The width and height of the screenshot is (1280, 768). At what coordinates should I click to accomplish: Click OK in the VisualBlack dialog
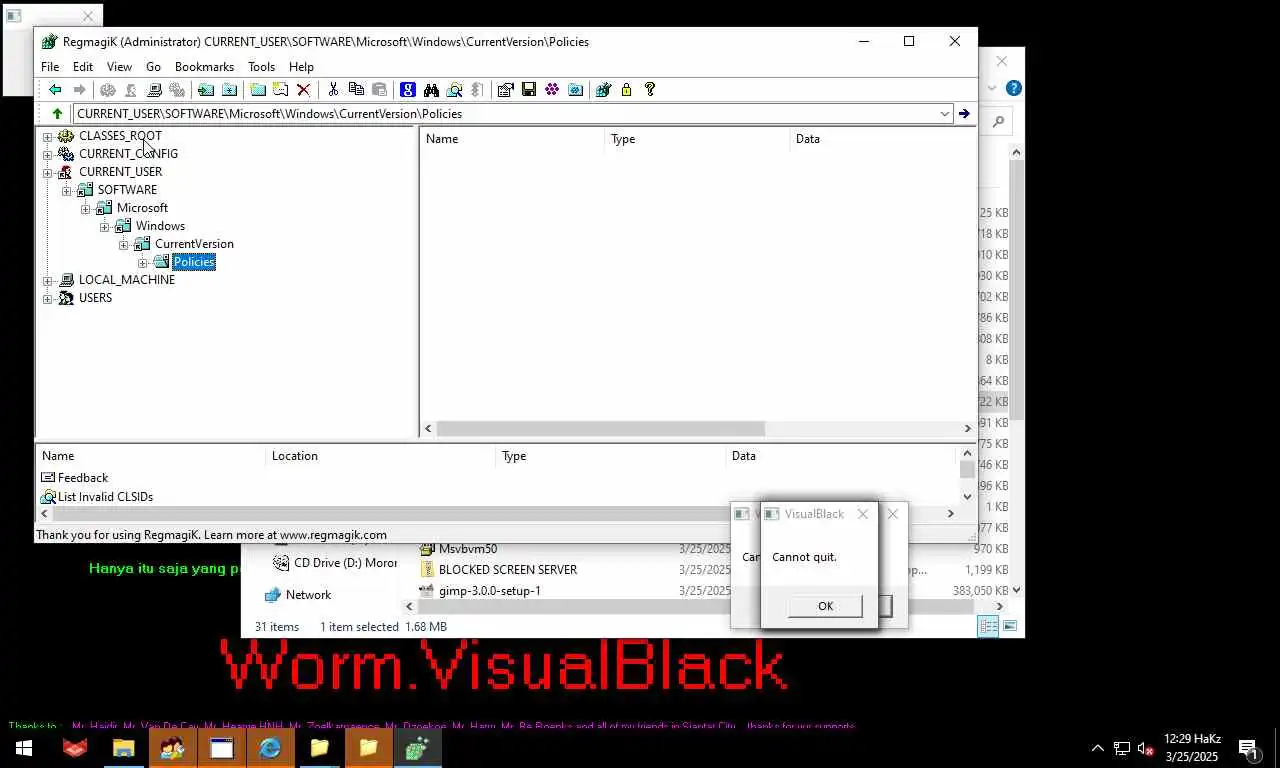coord(825,606)
